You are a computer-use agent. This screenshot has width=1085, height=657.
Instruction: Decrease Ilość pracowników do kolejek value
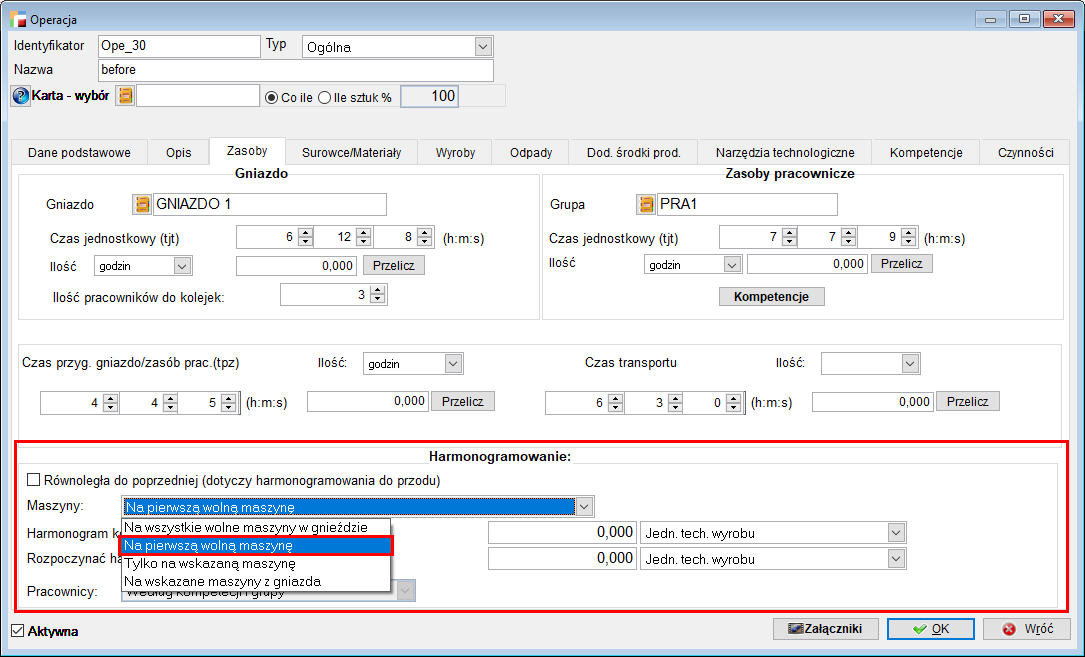[x=377, y=299]
